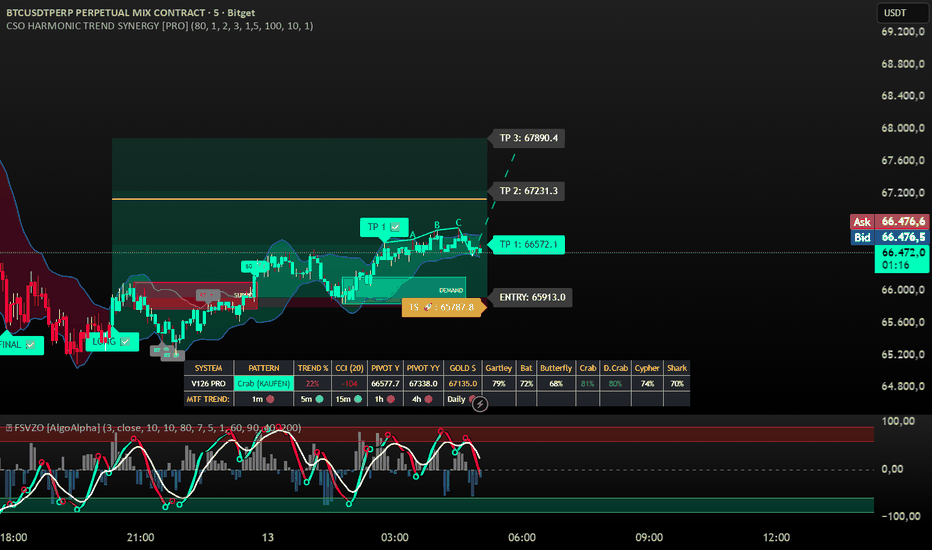Select the CSO Harmonic Trend Synergy indicator legend

[x=159, y=26]
